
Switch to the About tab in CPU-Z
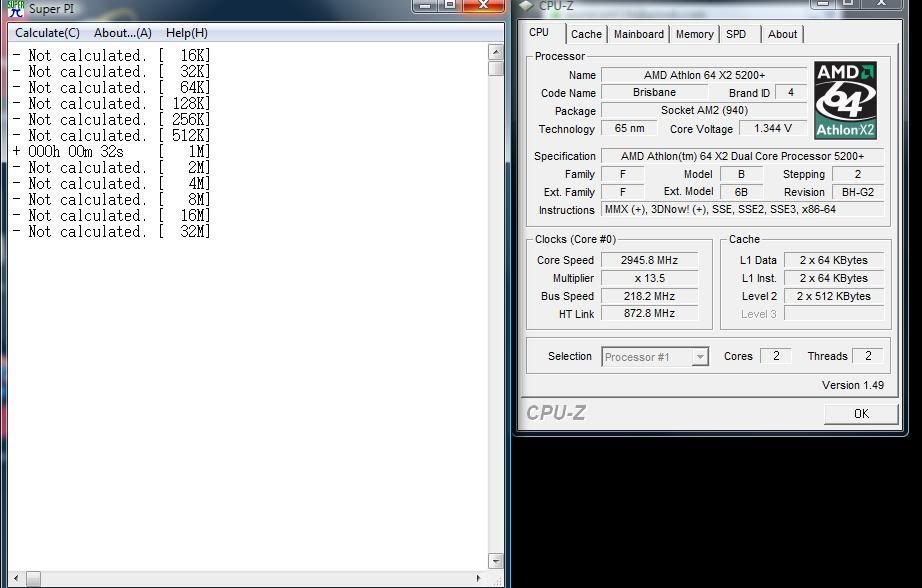click(x=783, y=34)
